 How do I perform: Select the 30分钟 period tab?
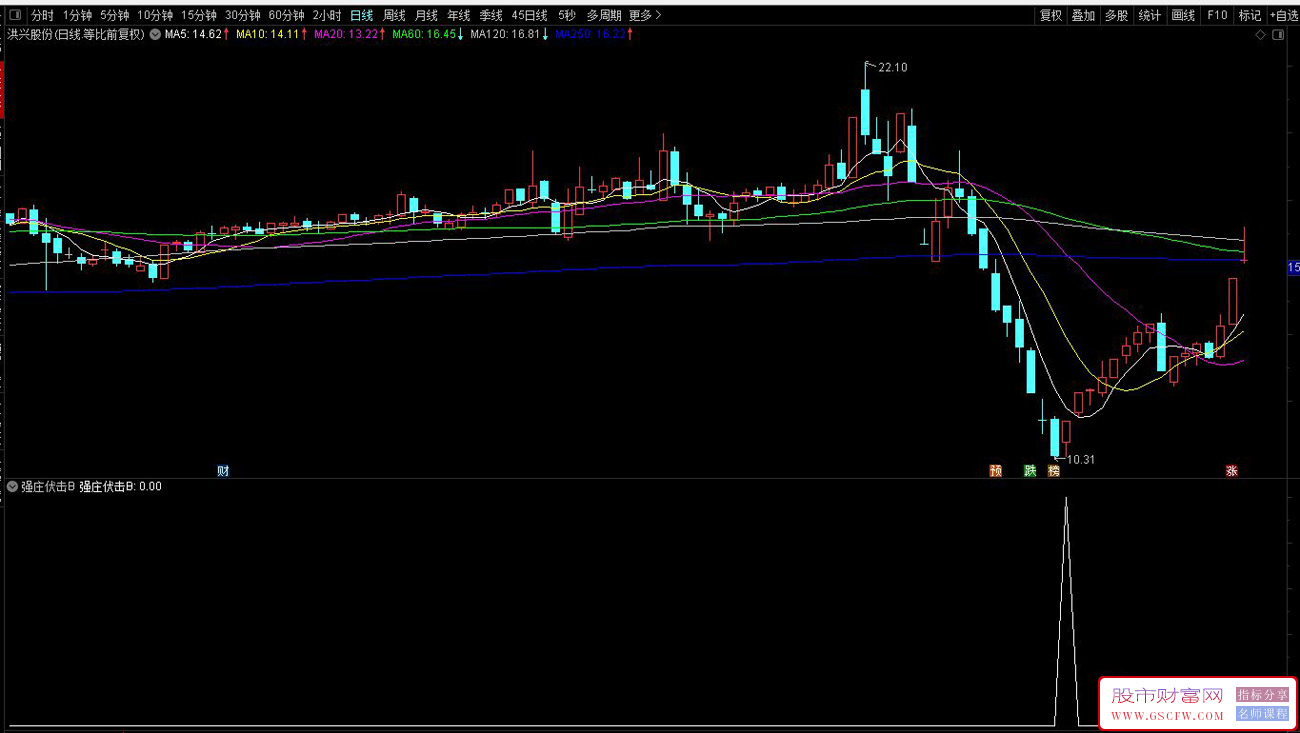(x=243, y=16)
